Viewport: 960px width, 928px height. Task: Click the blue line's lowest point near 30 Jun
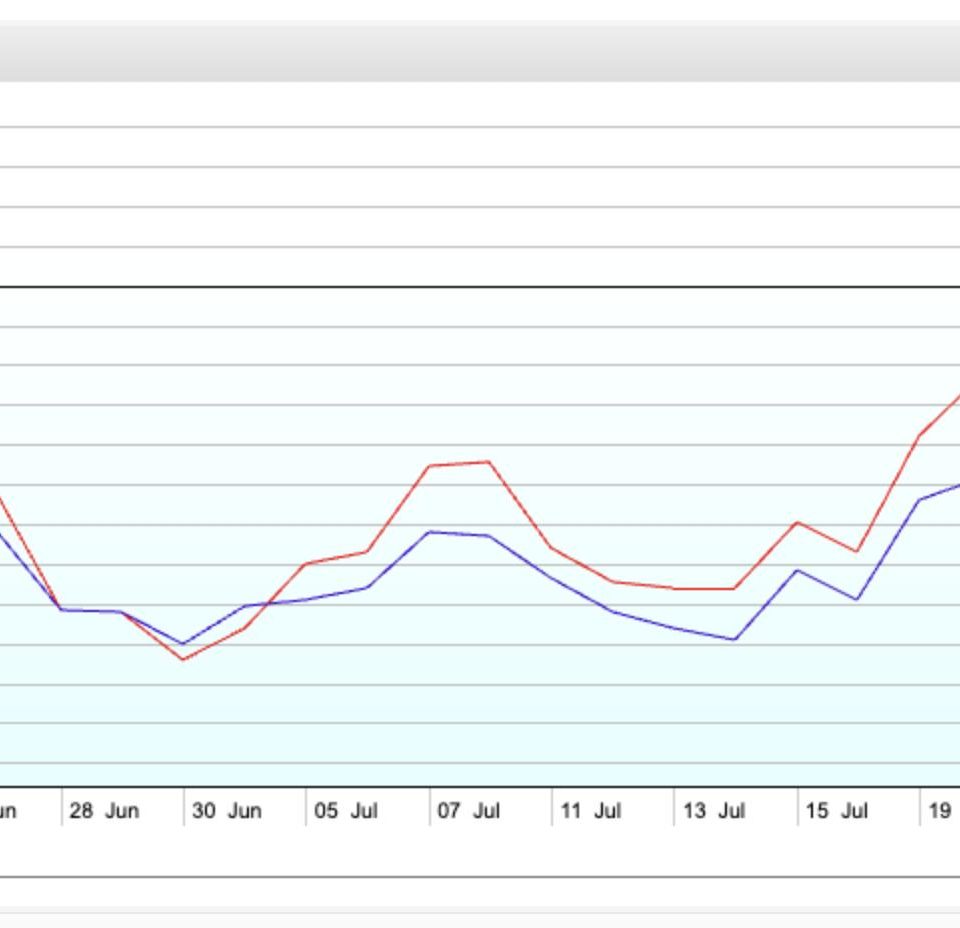click(x=183, y=644)
